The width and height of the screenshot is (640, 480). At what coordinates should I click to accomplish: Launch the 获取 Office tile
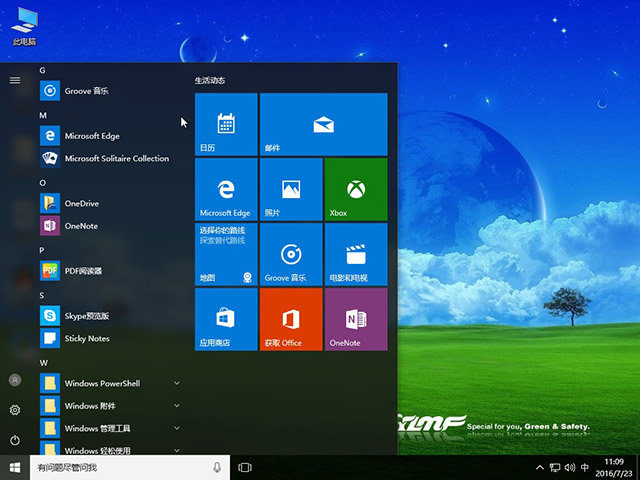click(x=290, y=320)
